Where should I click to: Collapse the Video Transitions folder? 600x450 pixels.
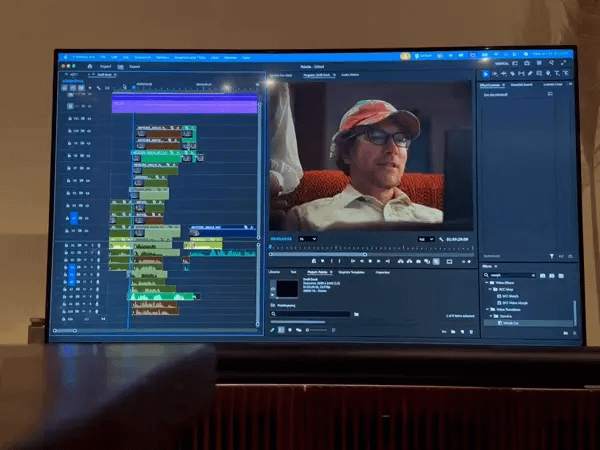click(x=487, y=309)
